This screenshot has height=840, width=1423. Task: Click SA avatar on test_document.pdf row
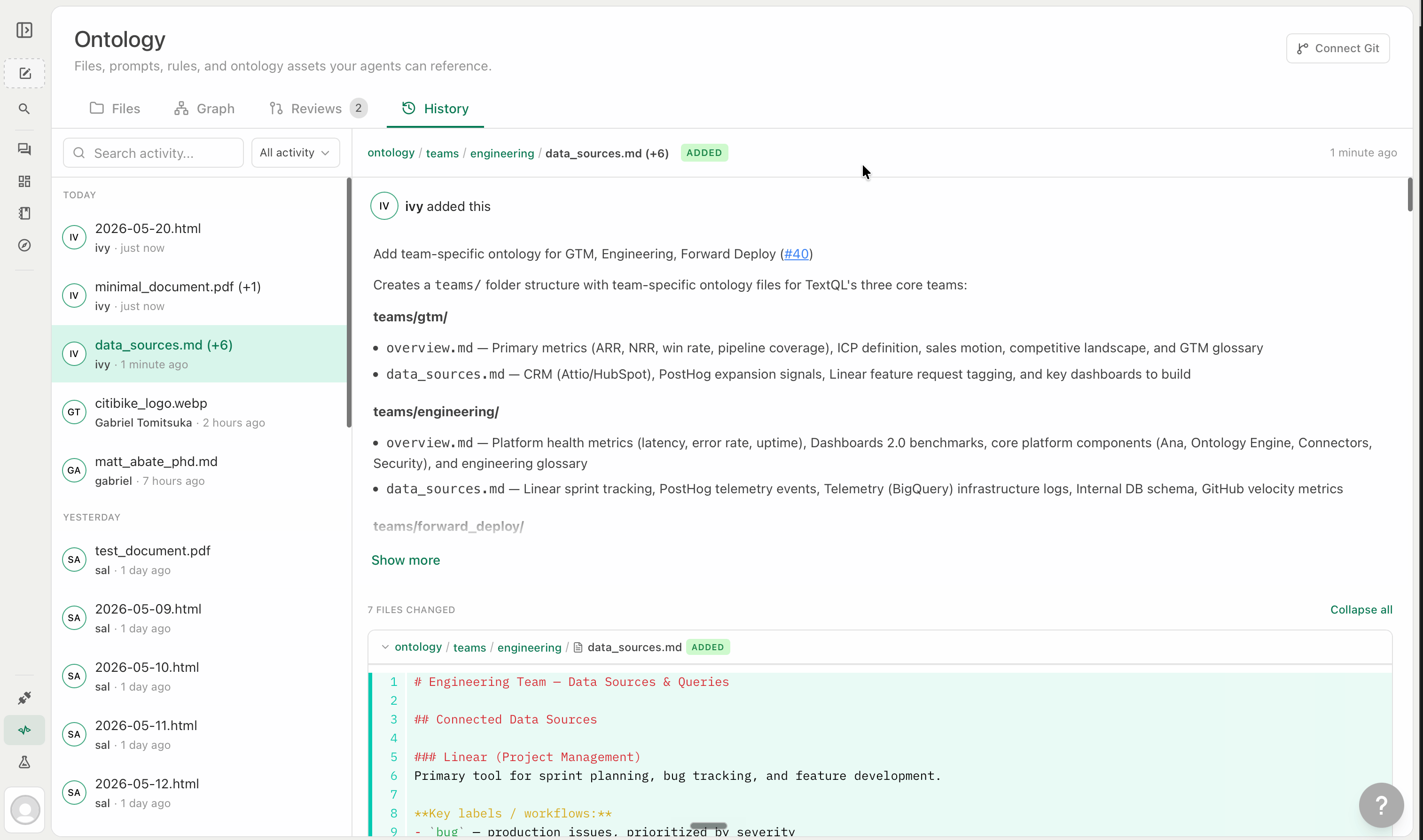click(74, 560)
